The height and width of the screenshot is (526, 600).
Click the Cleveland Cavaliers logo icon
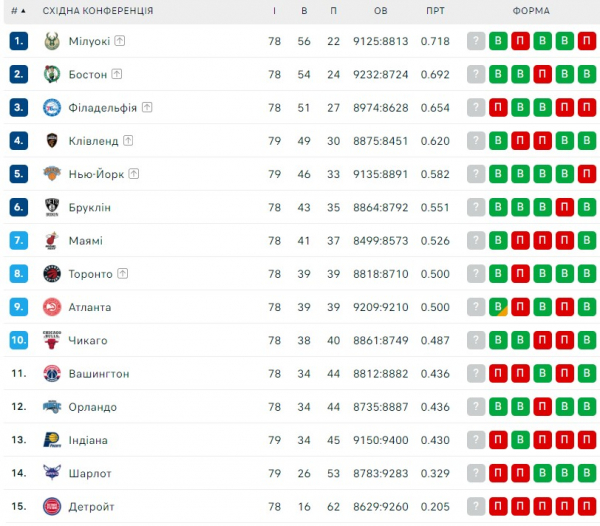click(52, 141)
